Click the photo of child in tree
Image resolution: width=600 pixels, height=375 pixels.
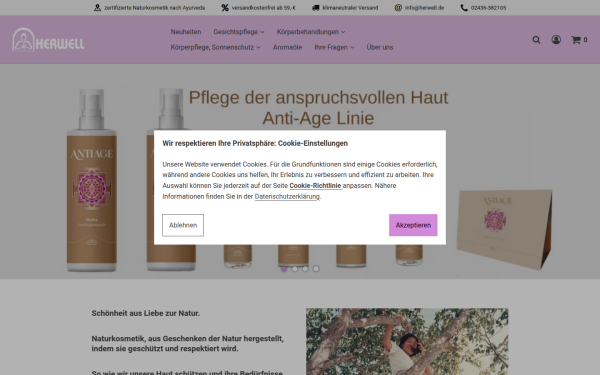pos(407,341)
